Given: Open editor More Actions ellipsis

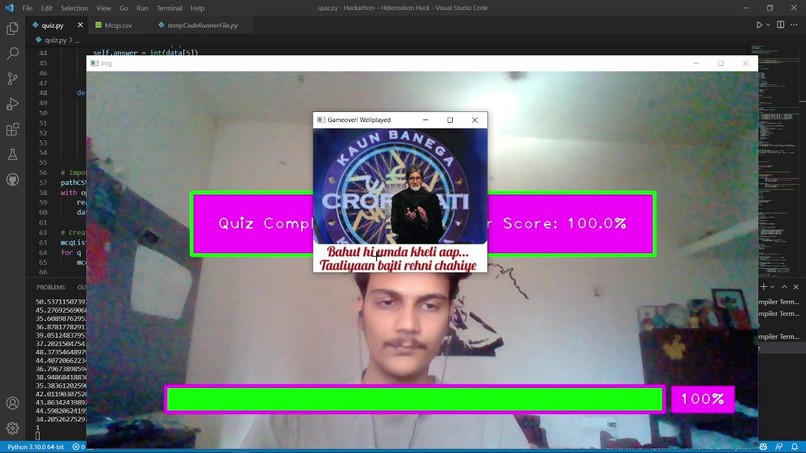Looking at the screenshot, I should [794, 25].
